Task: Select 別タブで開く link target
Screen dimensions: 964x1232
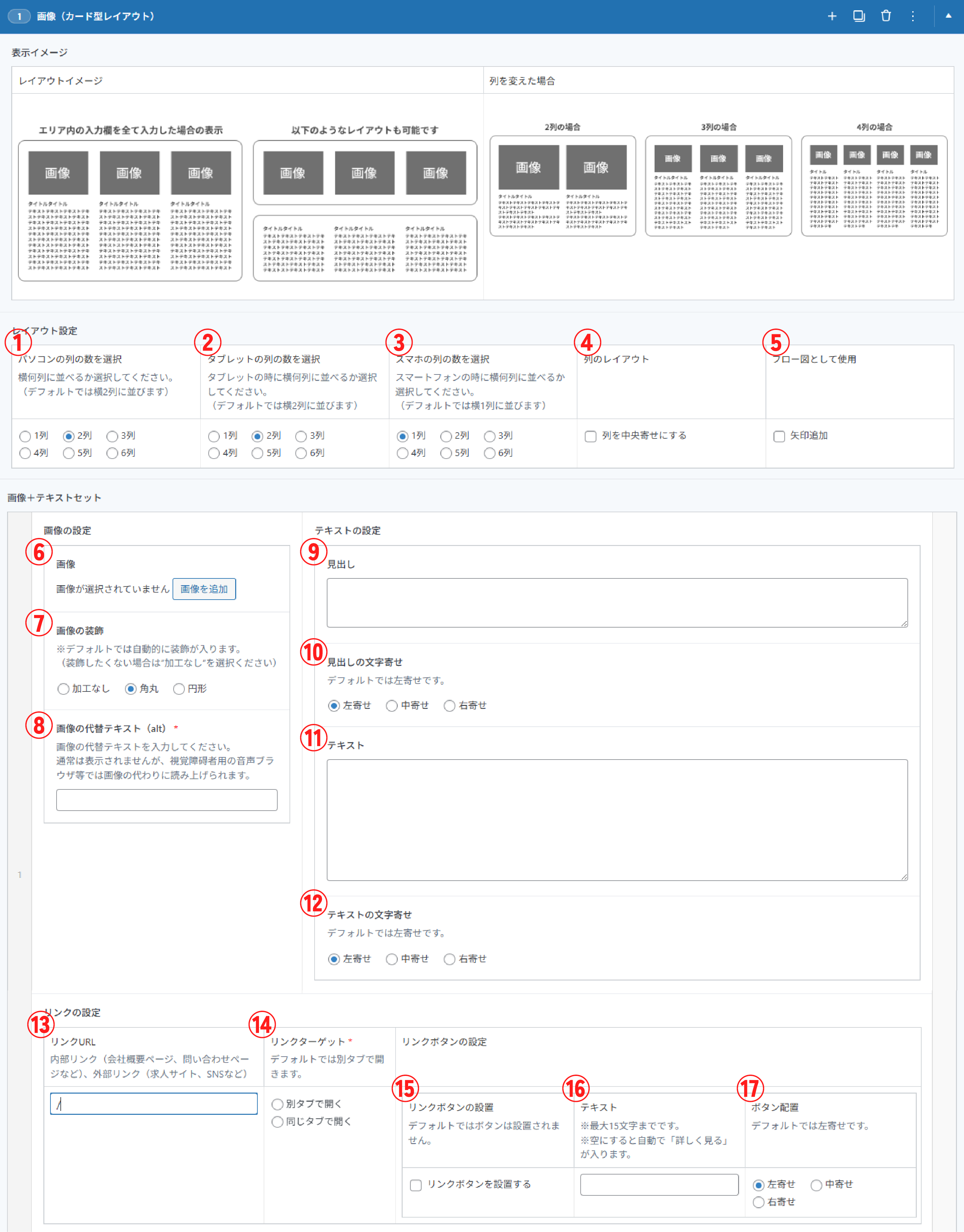Action: pyautogui.click(x=277, y=1104)
